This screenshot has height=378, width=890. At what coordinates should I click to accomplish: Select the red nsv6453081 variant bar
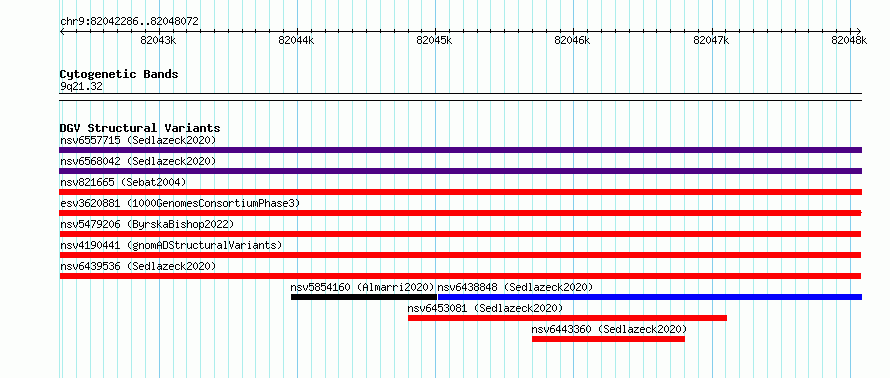point(568,318)
